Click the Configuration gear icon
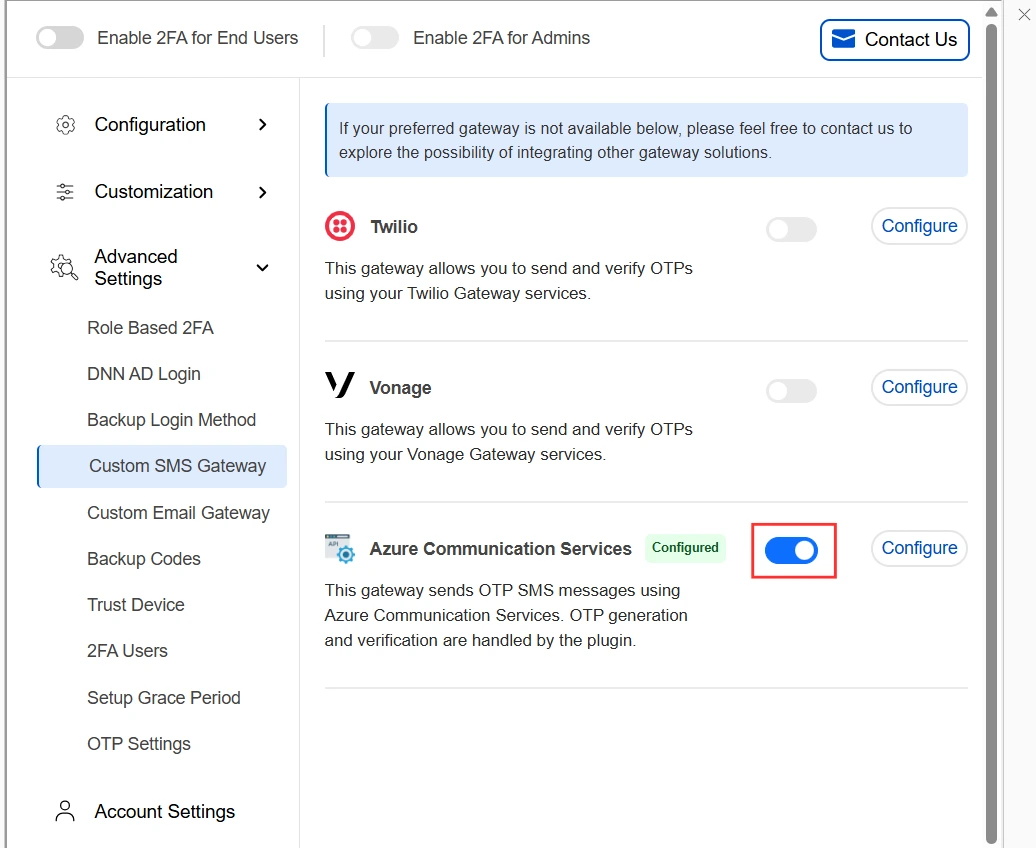This screenshot has width=1036, height=848. point(65,125)
